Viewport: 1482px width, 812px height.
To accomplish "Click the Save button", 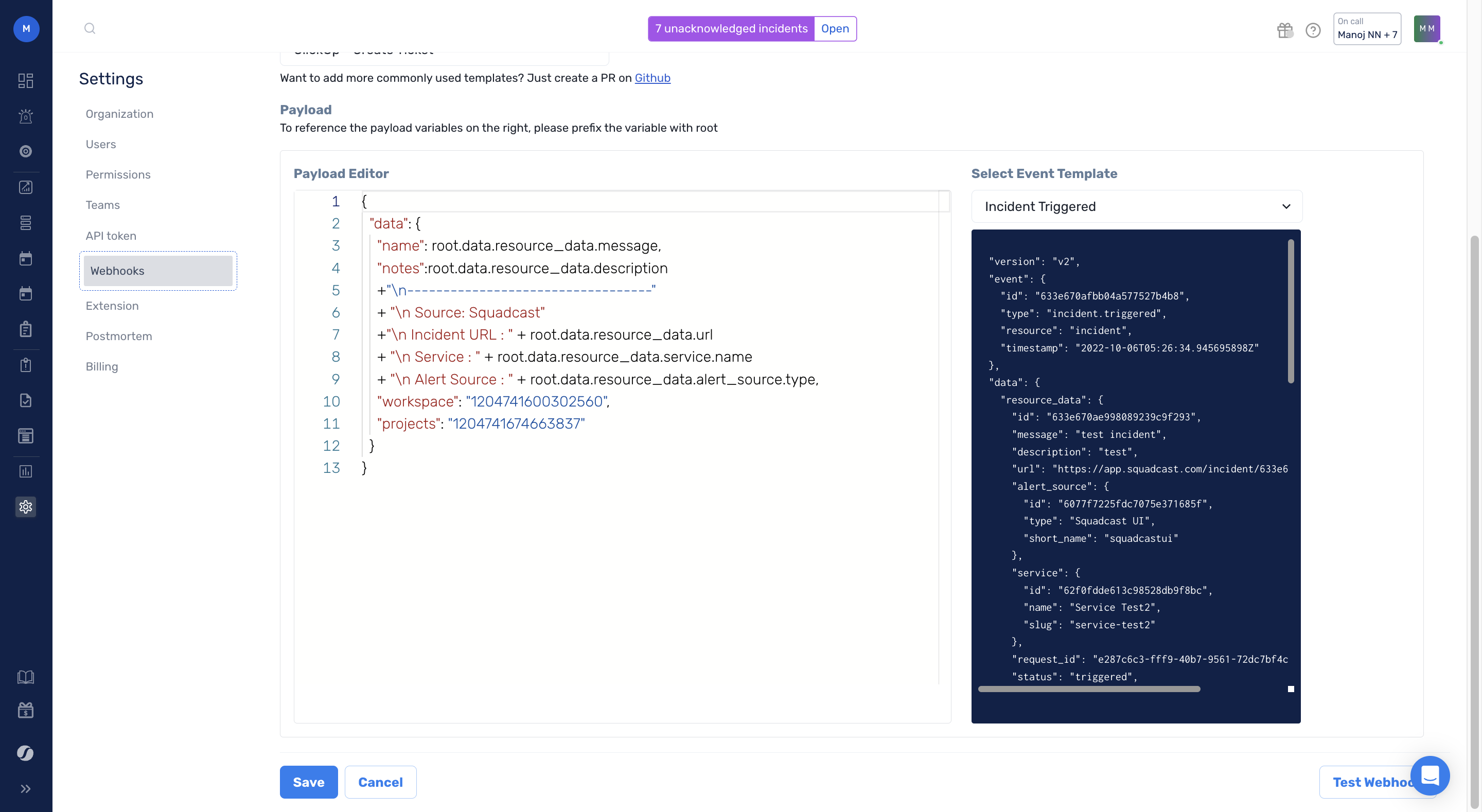I will pos(308,782).
